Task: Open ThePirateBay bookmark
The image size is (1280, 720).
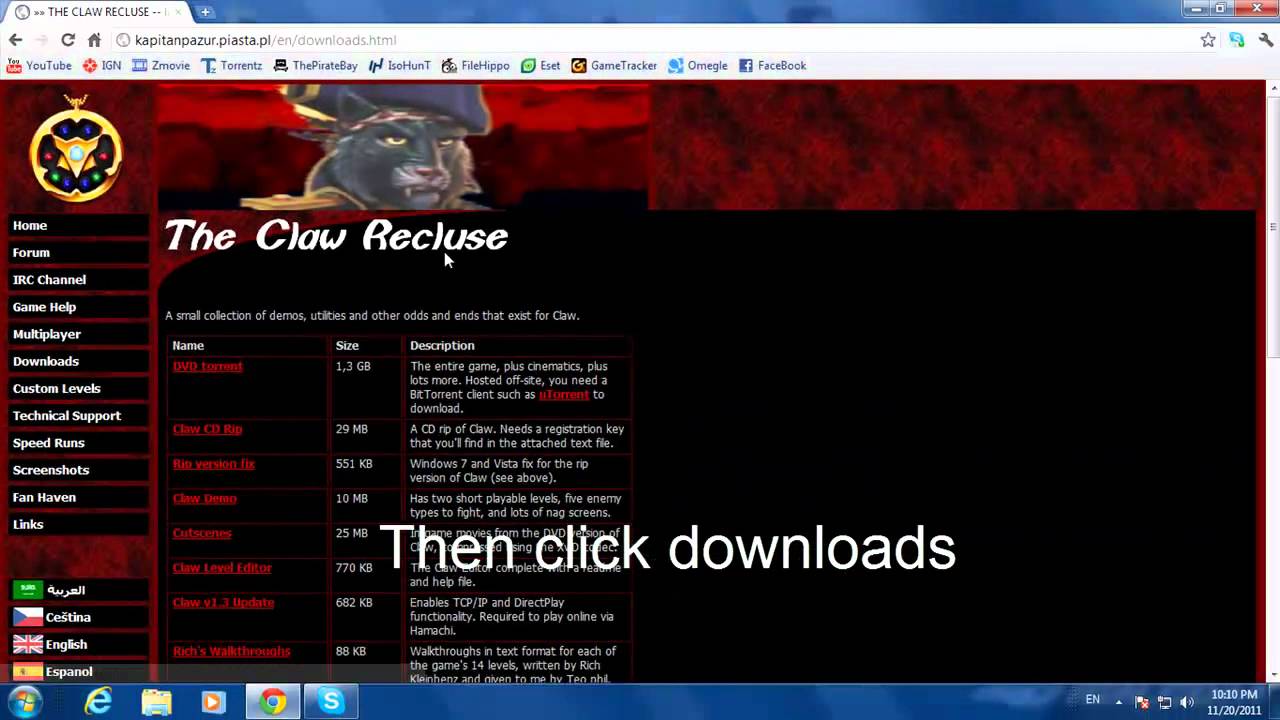Action: tap(315, 65)
